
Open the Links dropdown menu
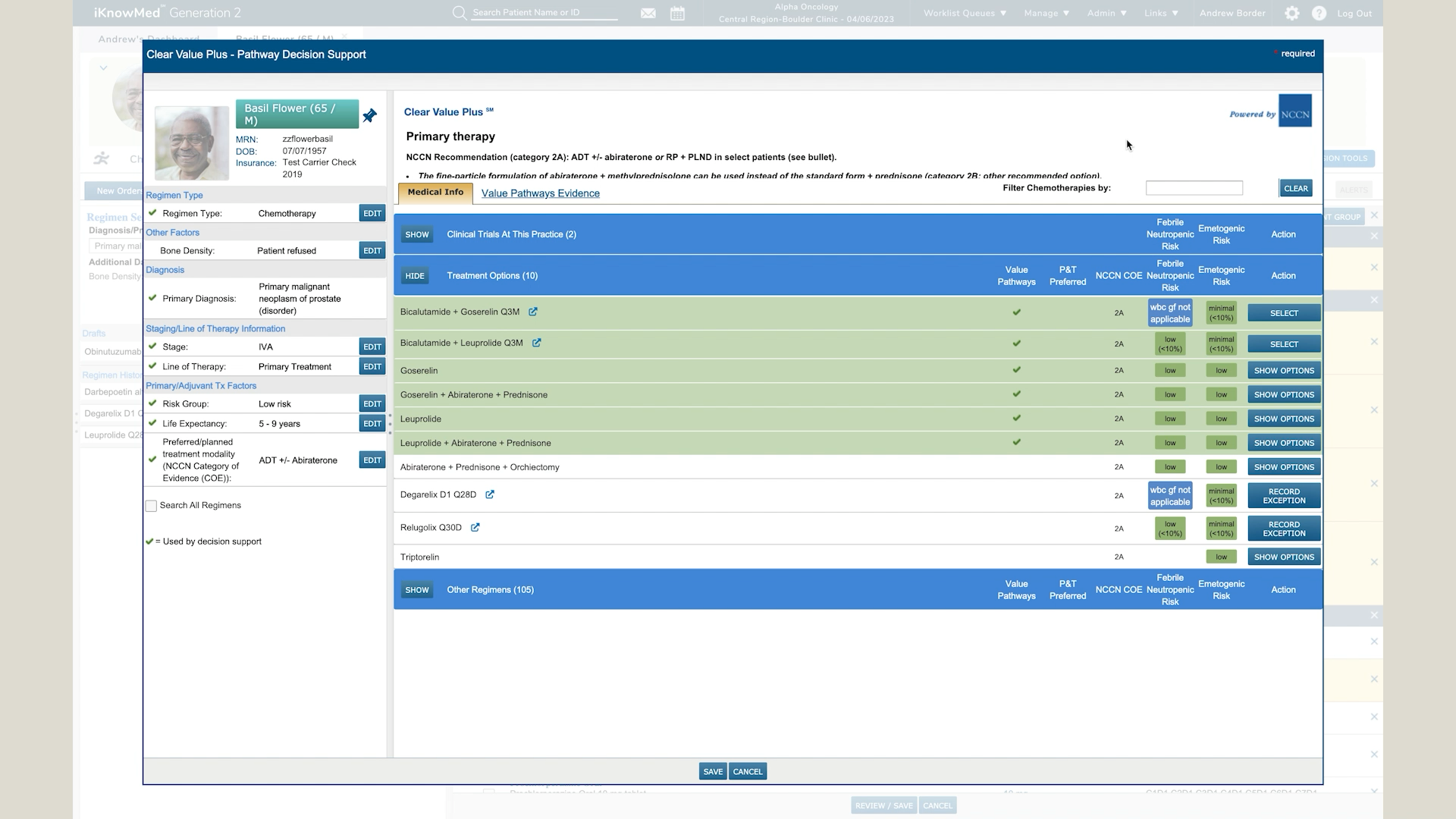coord(1161,13)
